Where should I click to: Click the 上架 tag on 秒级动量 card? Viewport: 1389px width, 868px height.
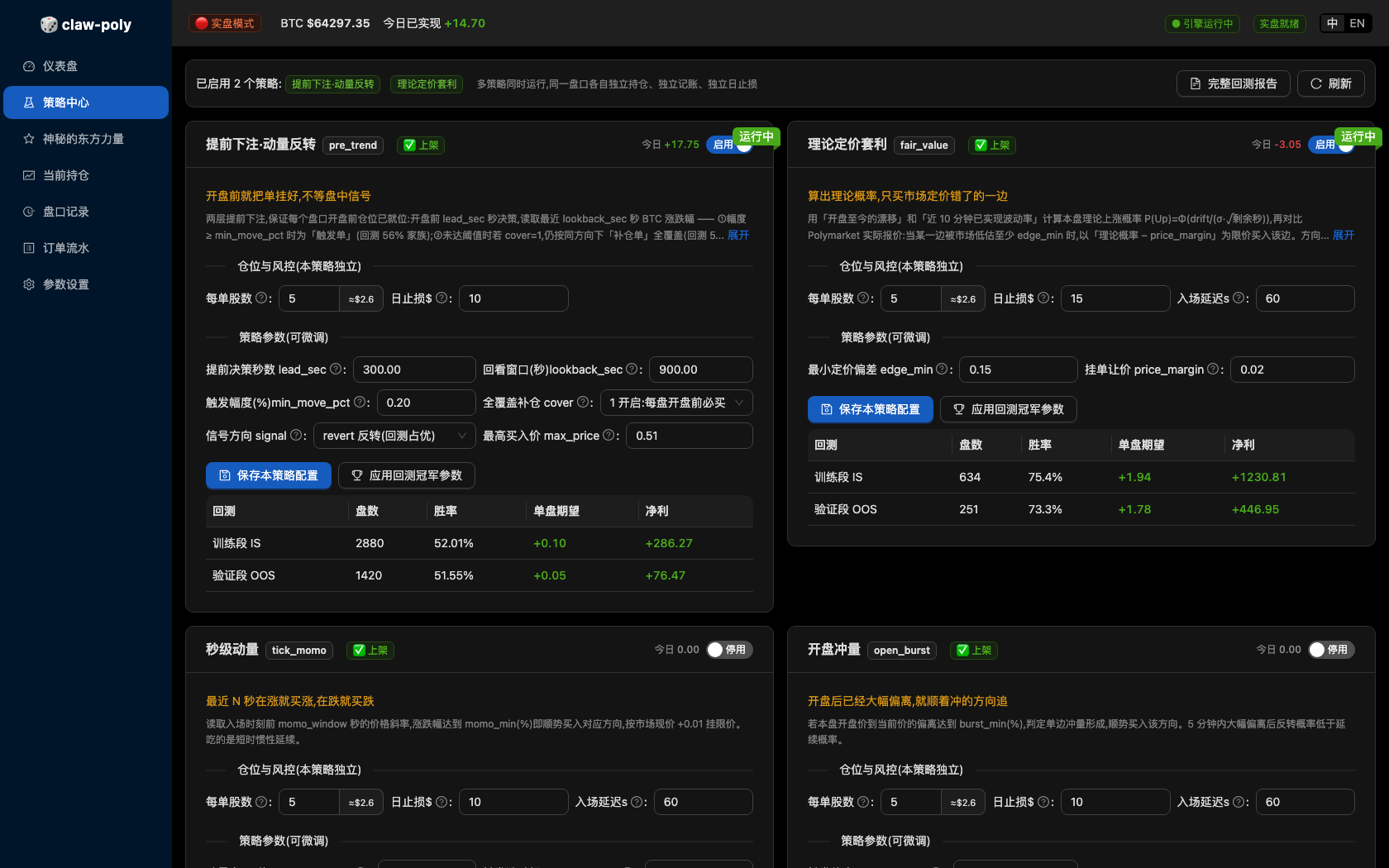pyautogui.click(x=370, y=651)
